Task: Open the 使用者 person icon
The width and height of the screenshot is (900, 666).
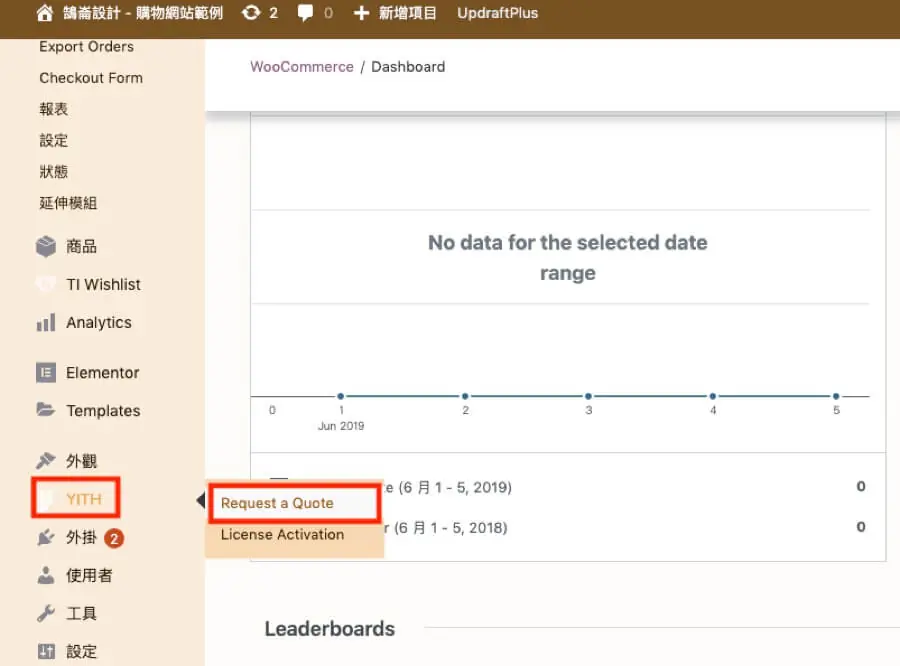Action: 46,575
